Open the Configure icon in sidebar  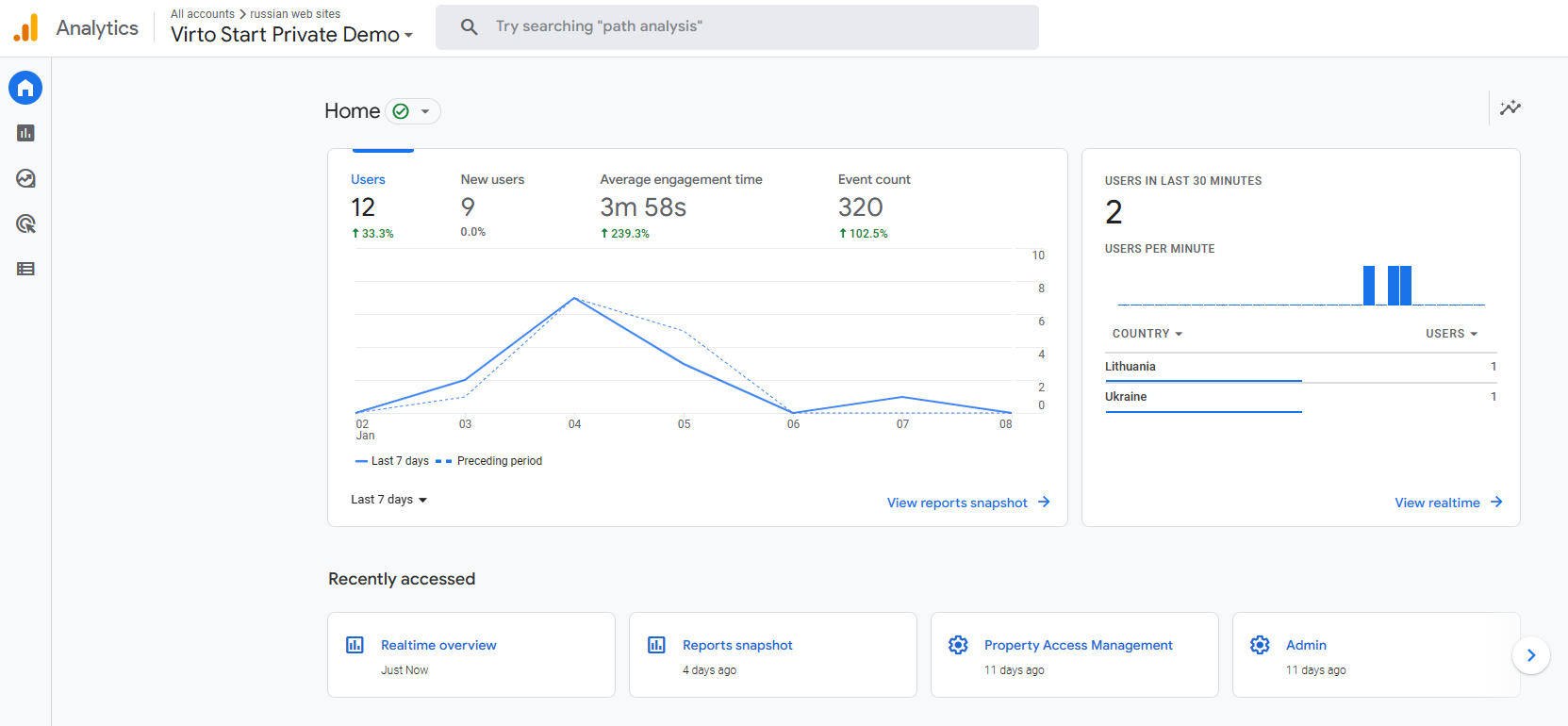point(25,269)
